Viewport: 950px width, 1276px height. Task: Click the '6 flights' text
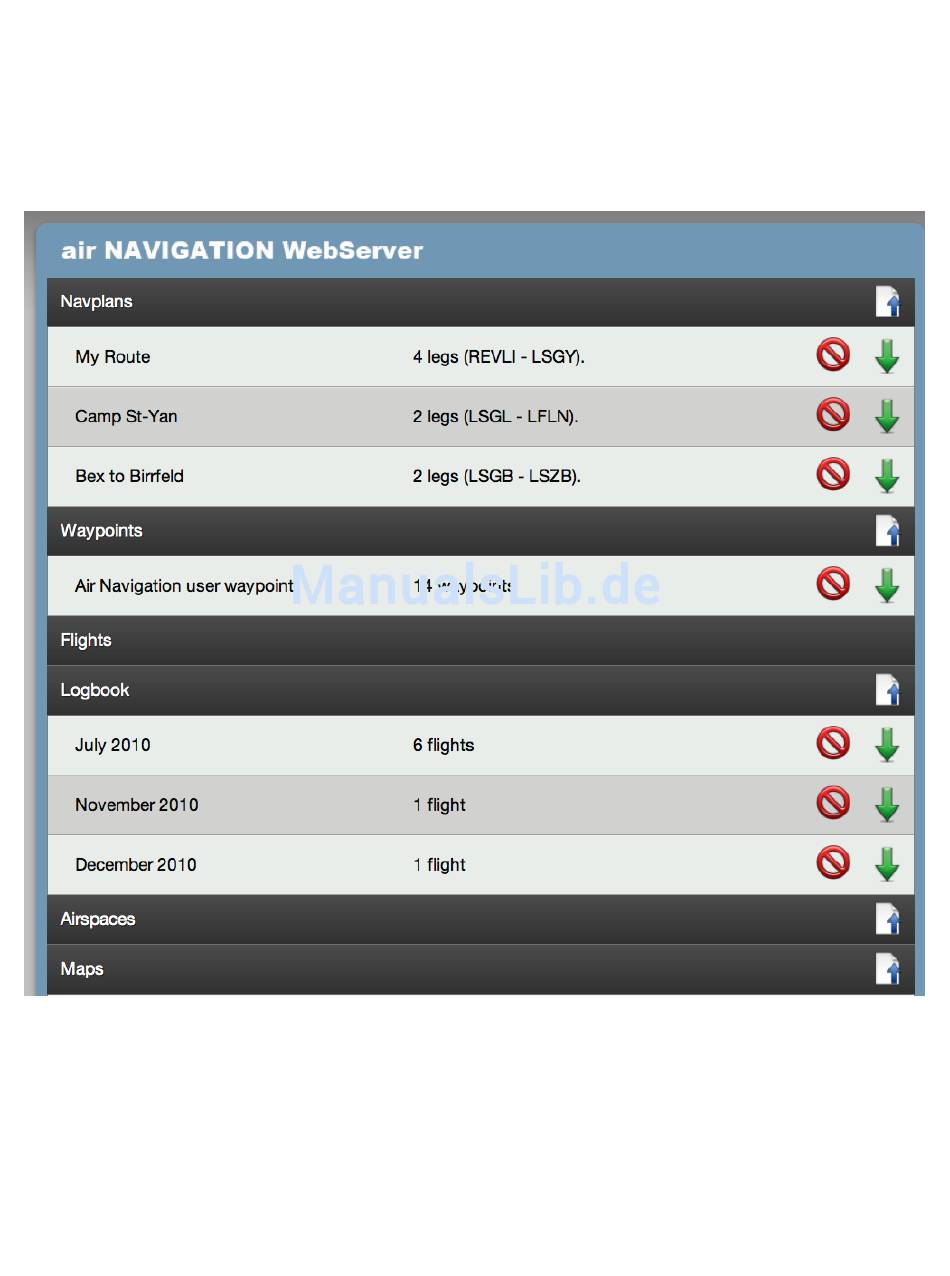click(443, 745)
